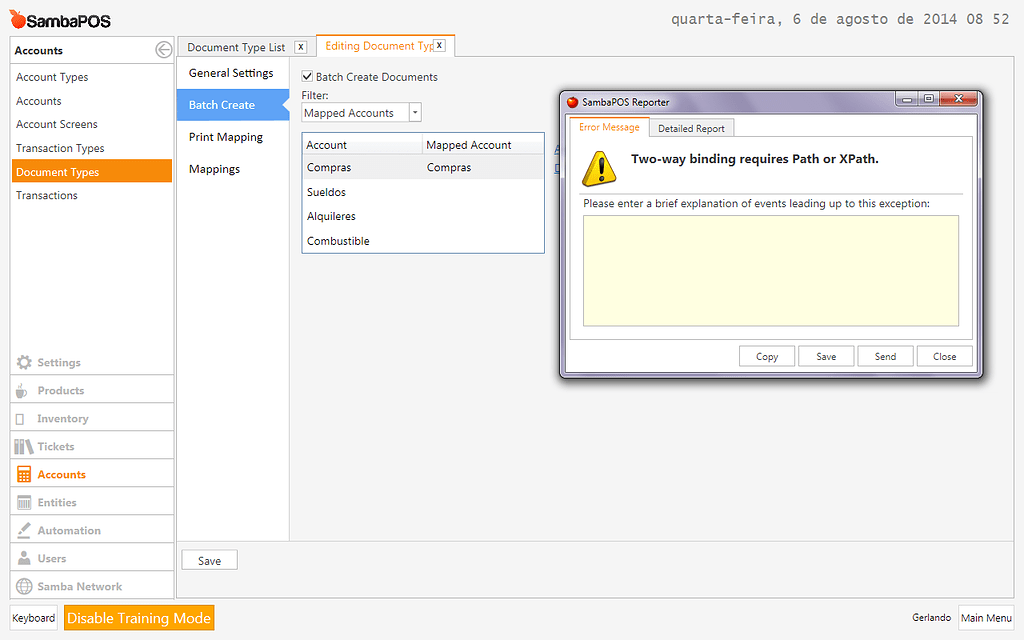Click the Save button
Image resolution: width=1024 pixels, height=640 pixels.
pos(209,560)
